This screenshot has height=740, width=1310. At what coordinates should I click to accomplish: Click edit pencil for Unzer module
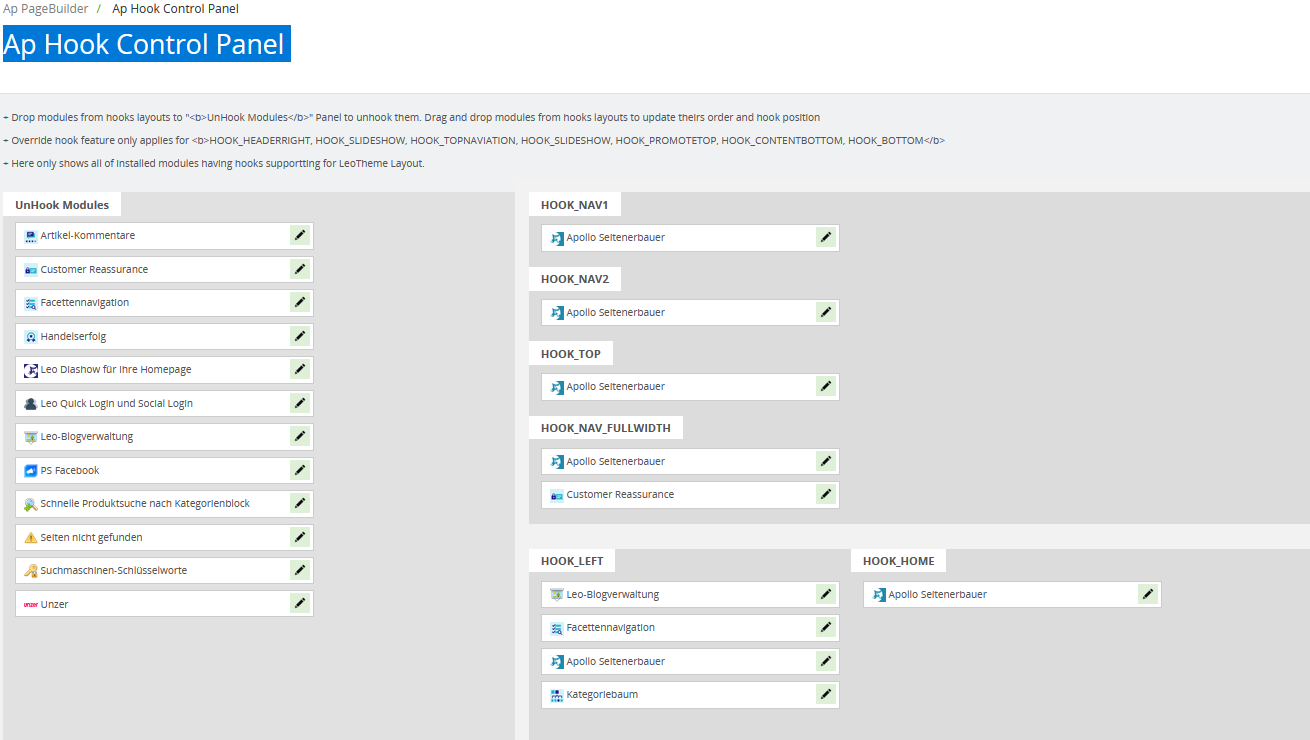coord(300,603)
